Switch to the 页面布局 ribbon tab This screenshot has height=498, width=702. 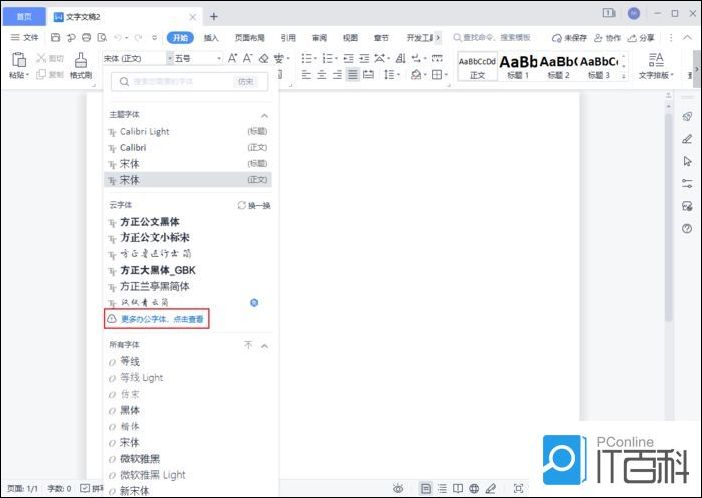[249, 38]
